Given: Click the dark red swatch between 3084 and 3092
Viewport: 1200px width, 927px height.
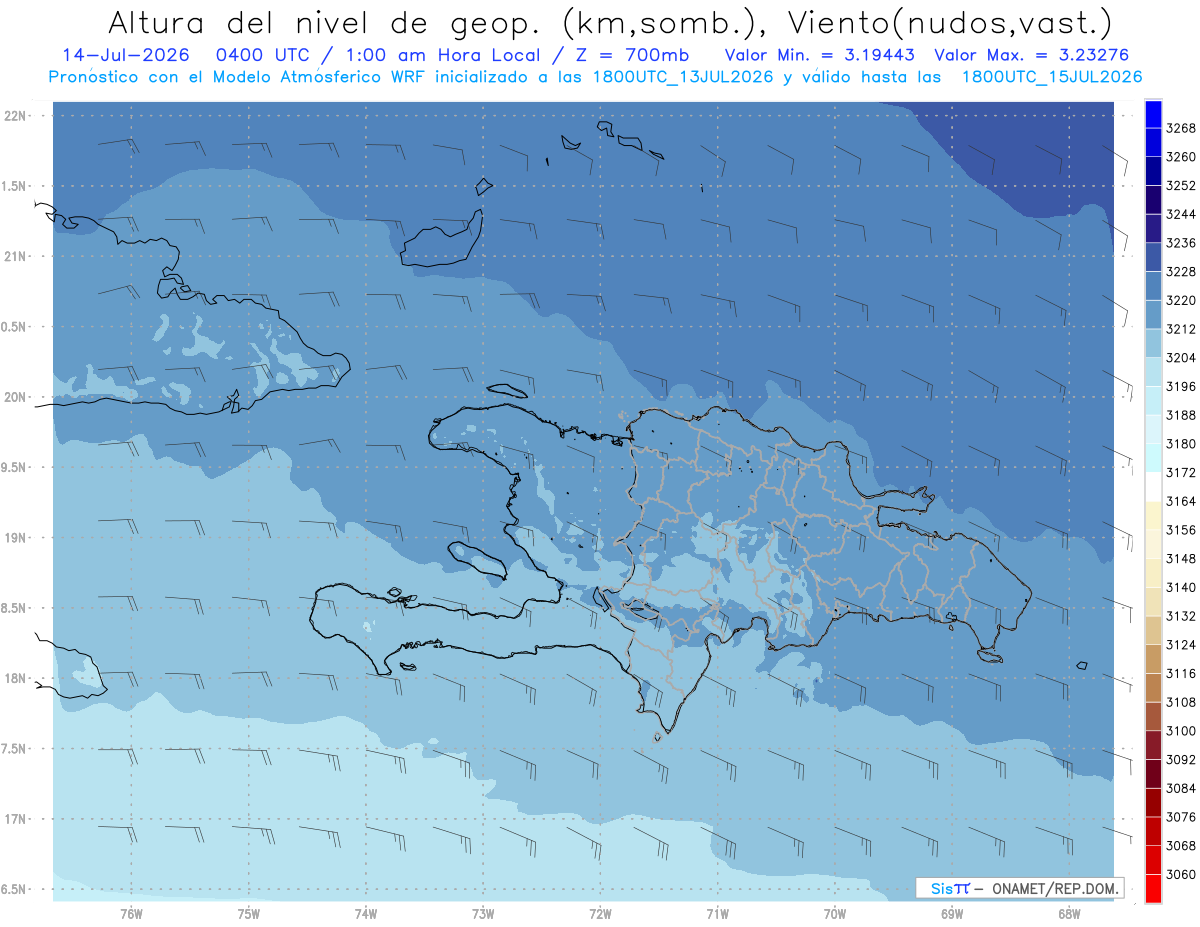Looking at the screenshot, I should coord(1153,774).
